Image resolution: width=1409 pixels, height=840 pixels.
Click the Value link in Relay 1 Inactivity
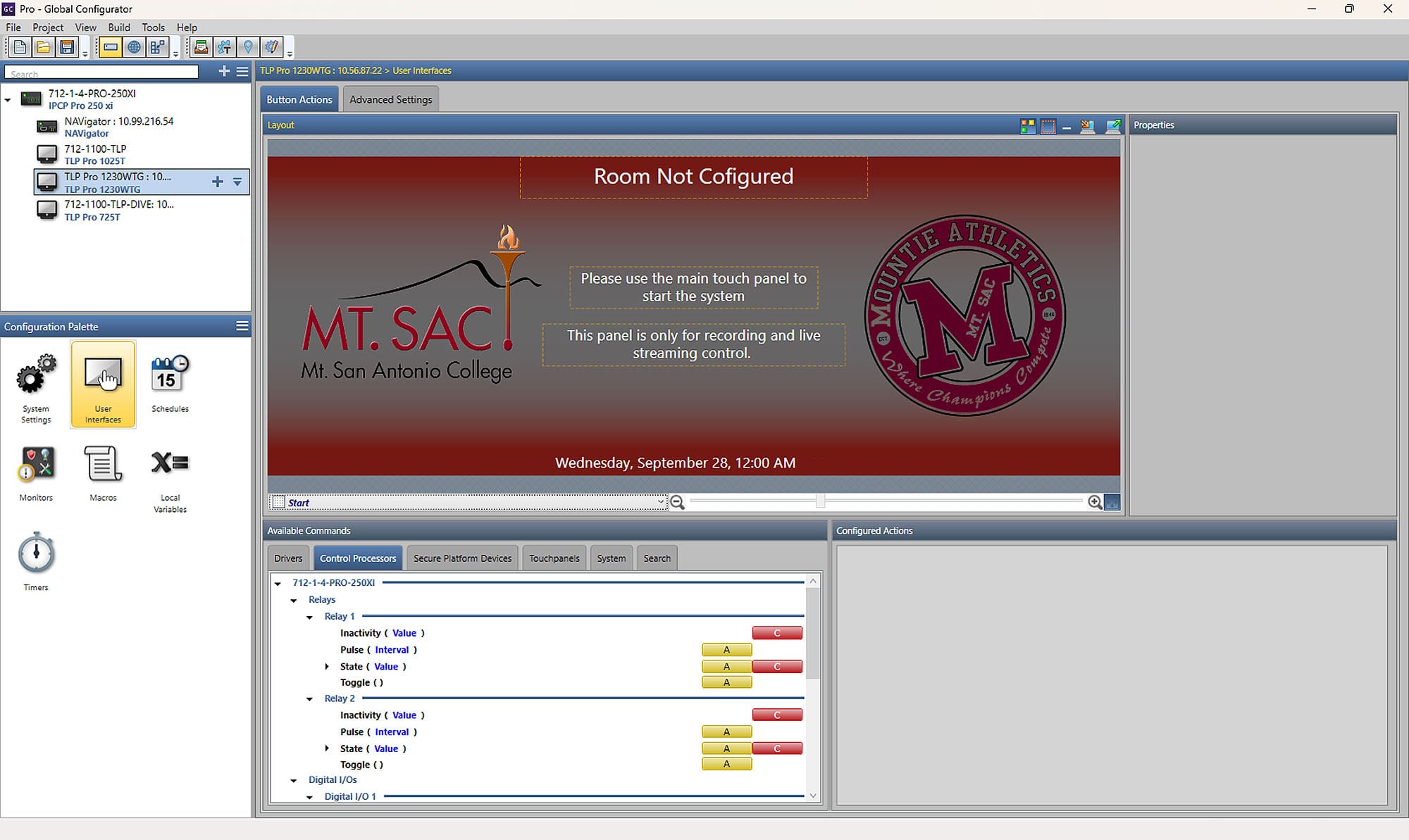[x=404, y=633]
